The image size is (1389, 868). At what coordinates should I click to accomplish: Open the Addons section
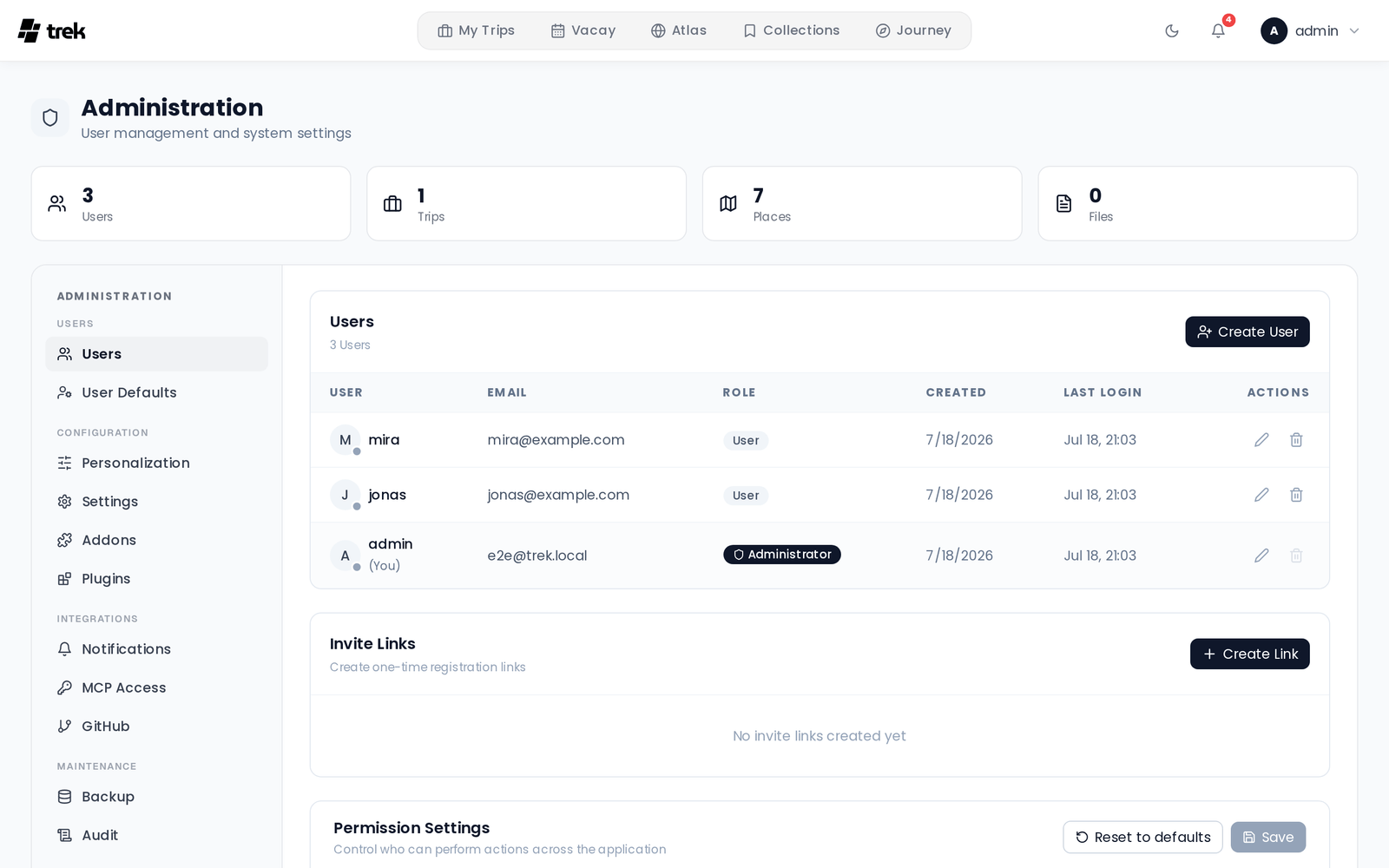click(x=156, y=540)
